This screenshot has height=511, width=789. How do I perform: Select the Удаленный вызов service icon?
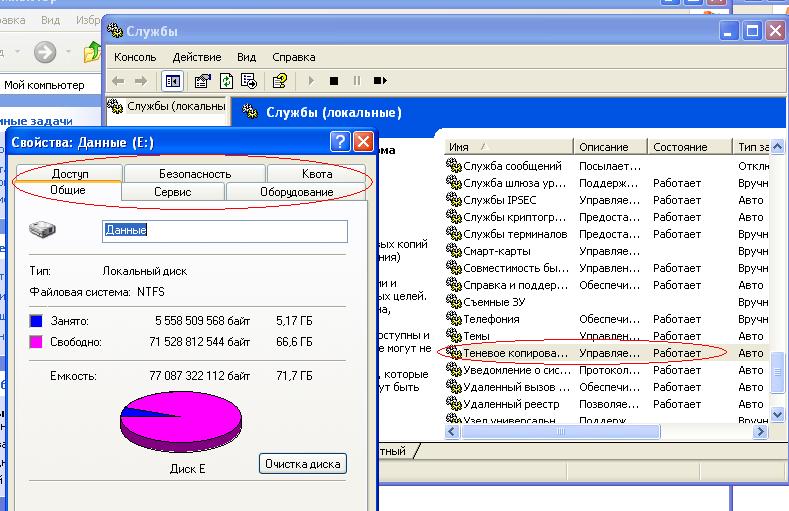pos(453,386)
